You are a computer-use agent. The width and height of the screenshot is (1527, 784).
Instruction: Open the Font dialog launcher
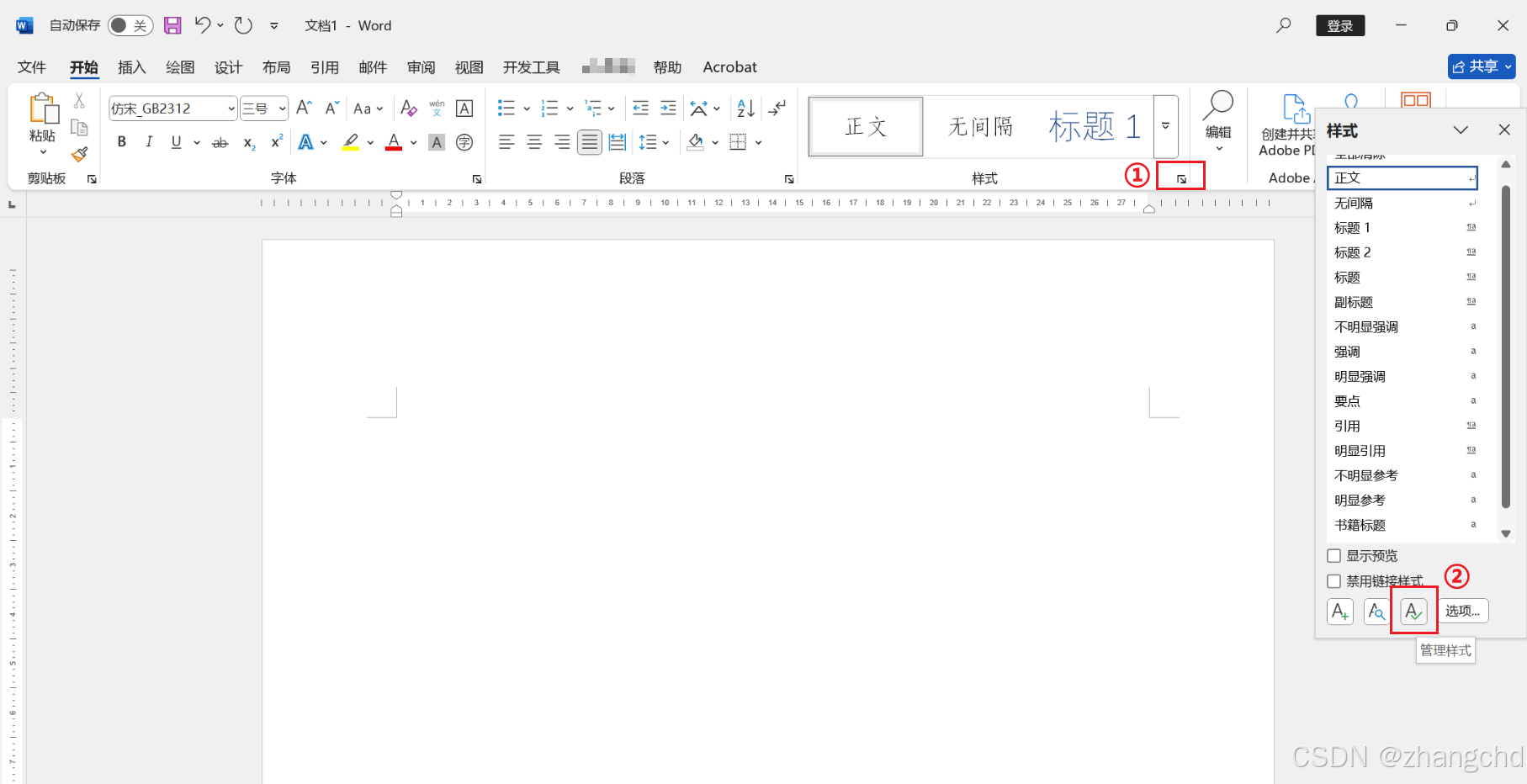pos(477,179)
